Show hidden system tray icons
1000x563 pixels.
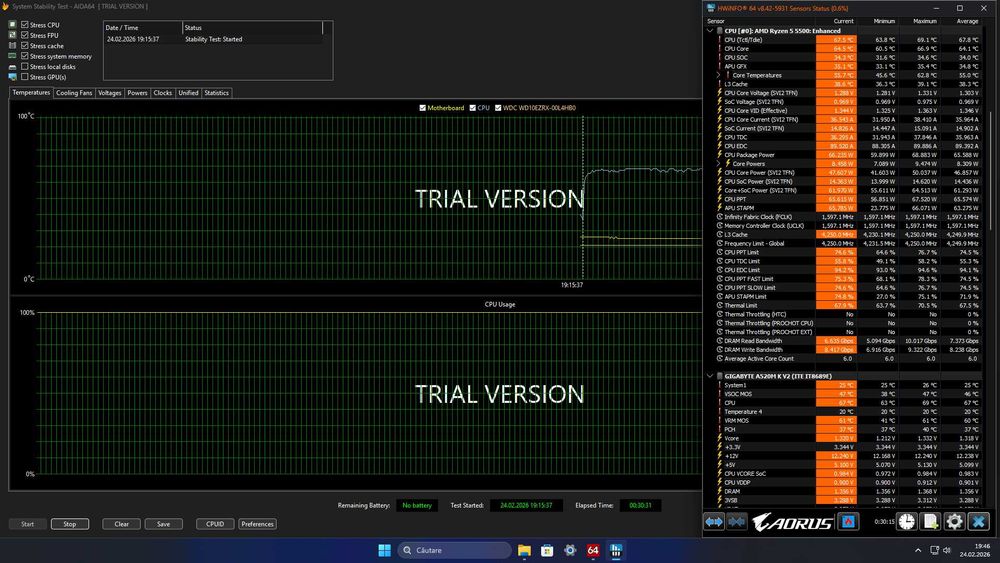click(x=918, y=550)
